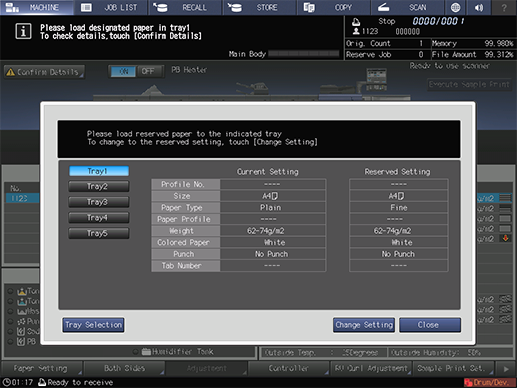Turn PB Heater OFF
This screenshot has height=388, width=517.
(x=148, y=71)
